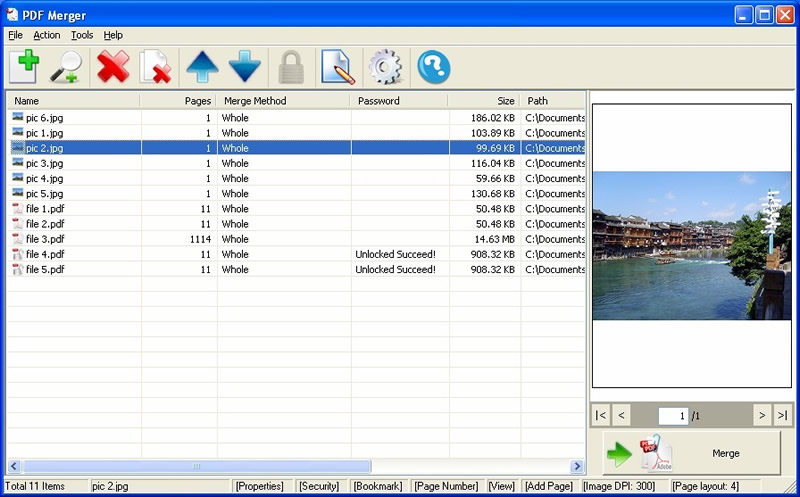Image resolution: width=800 pixels, height=497 pixels.
Task: Click the [Bookmark] status bar link
Action: [378, 486]
